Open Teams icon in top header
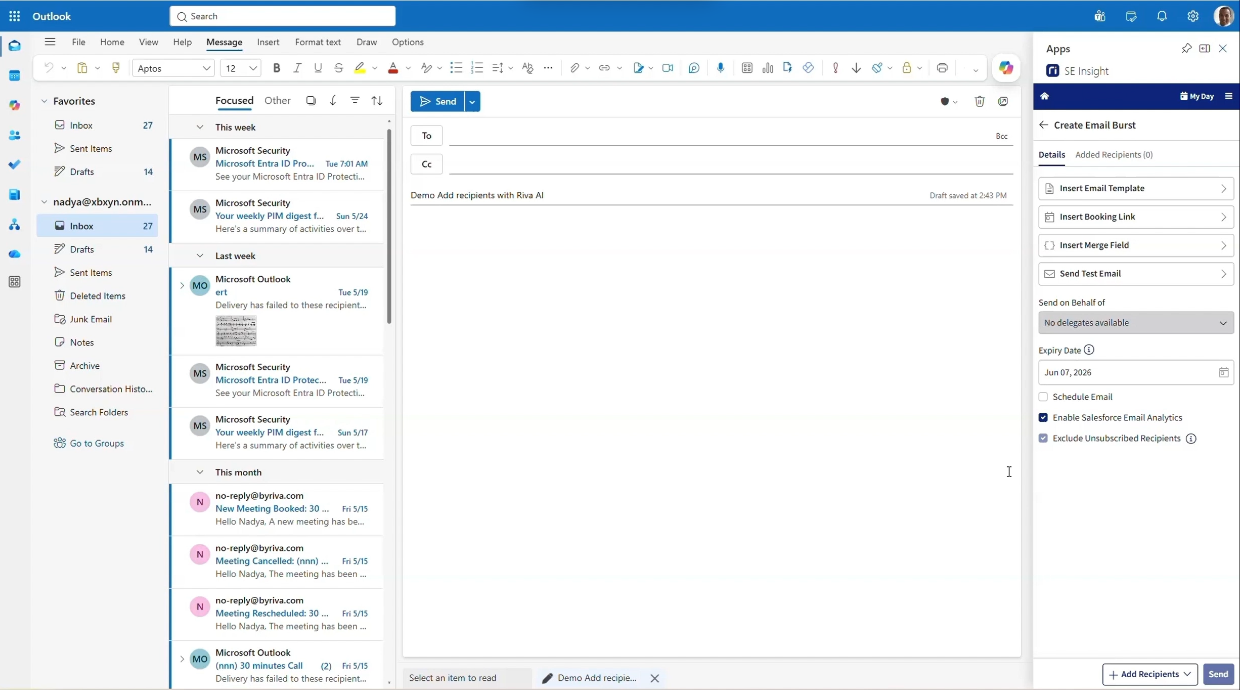Viewport: 1240px width, 690px height. click(x=1100, y=16)
